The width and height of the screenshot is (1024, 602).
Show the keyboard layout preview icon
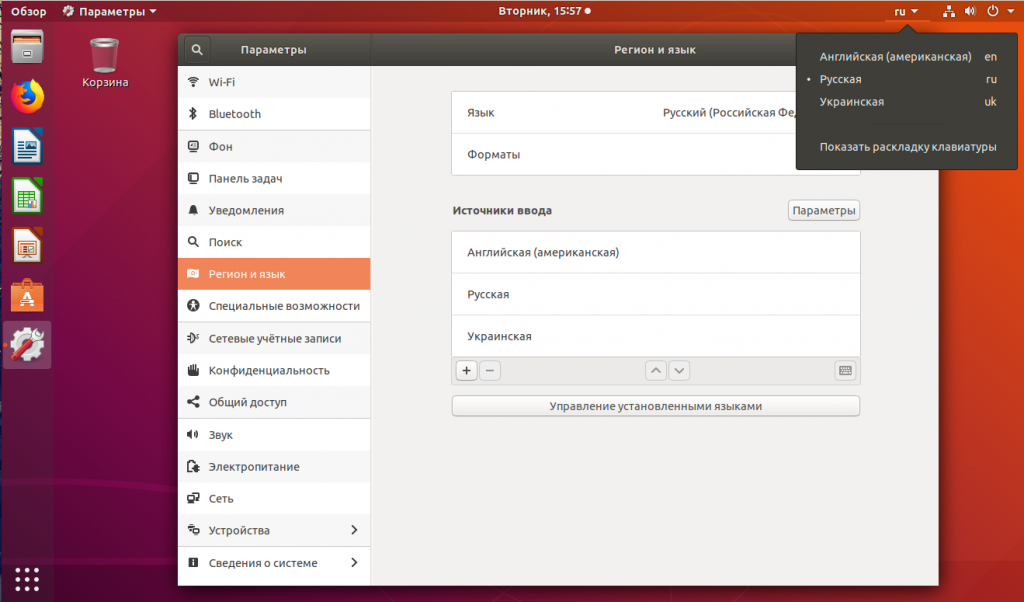(x=845, y=370)
